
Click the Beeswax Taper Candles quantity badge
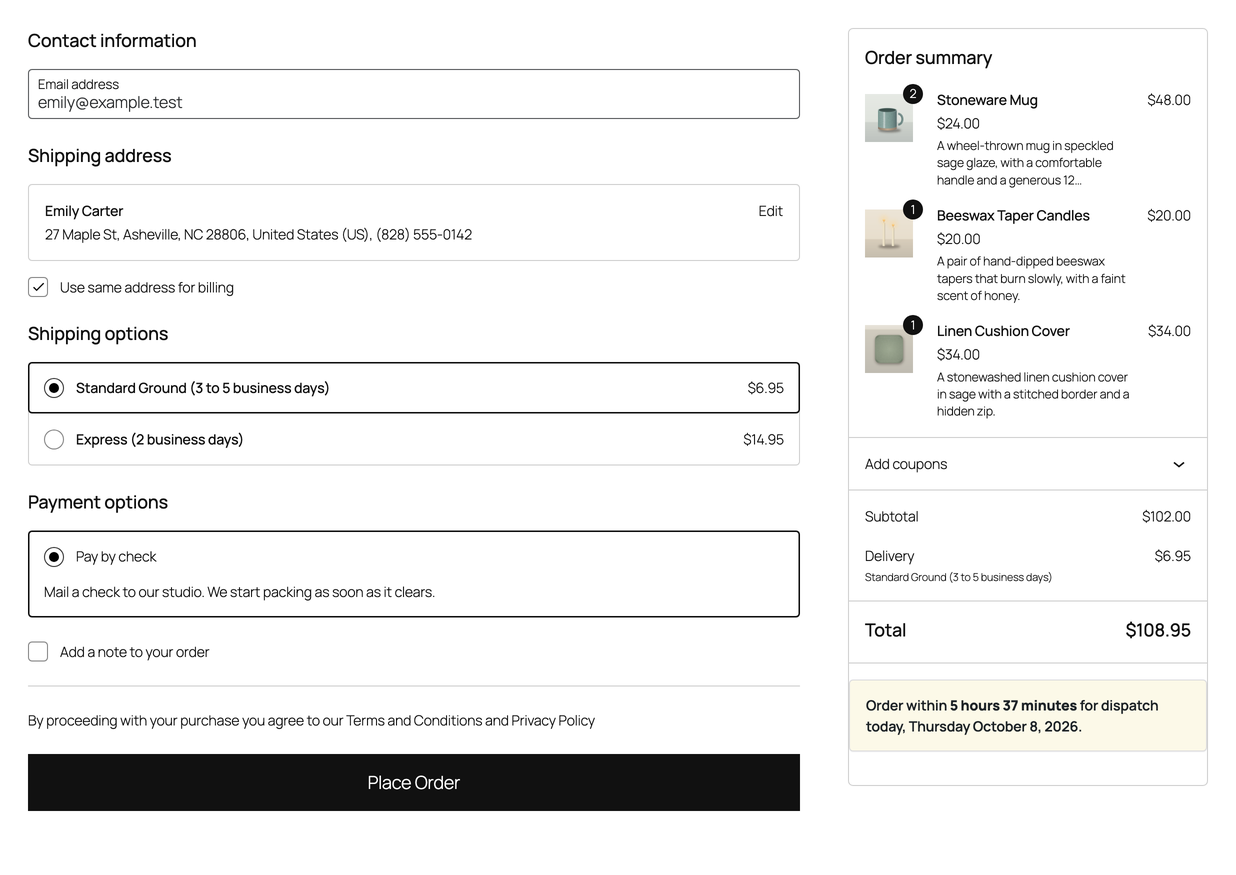click(913, 209)
